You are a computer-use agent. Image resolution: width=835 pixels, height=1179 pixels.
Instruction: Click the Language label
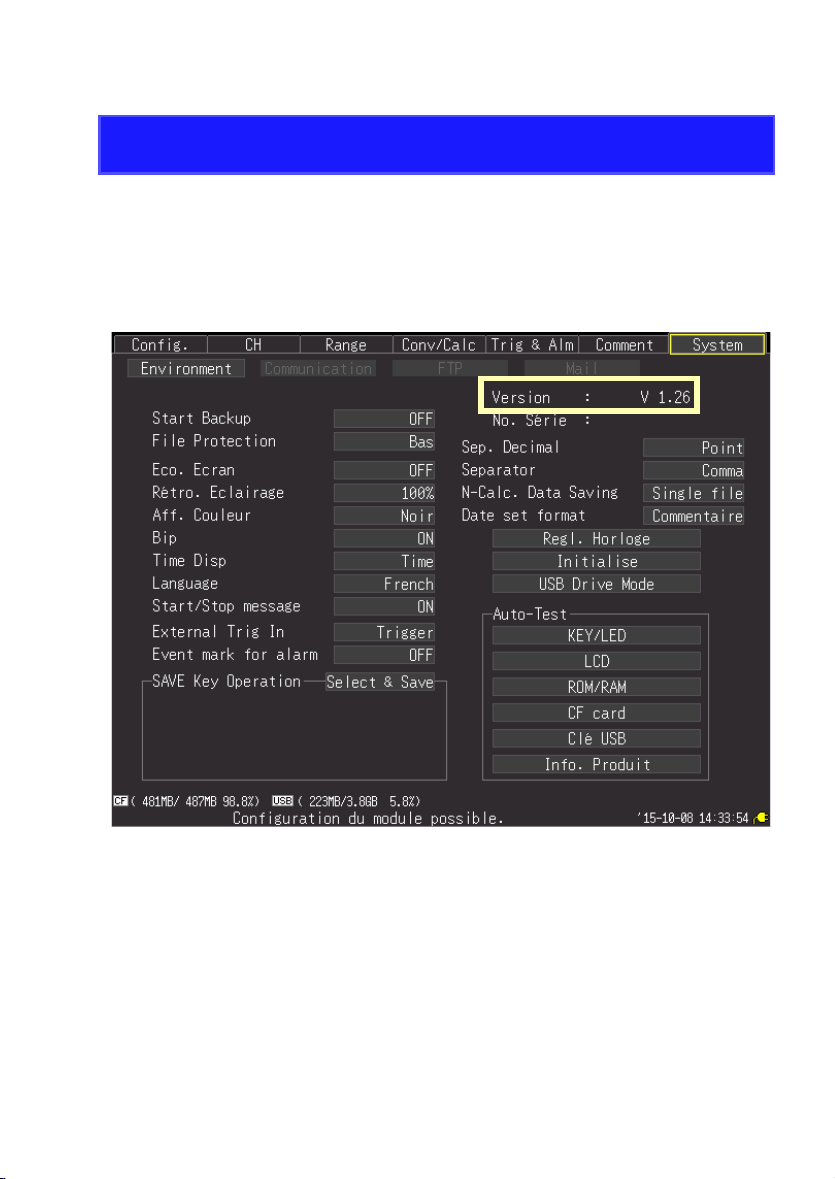[185, 583]
